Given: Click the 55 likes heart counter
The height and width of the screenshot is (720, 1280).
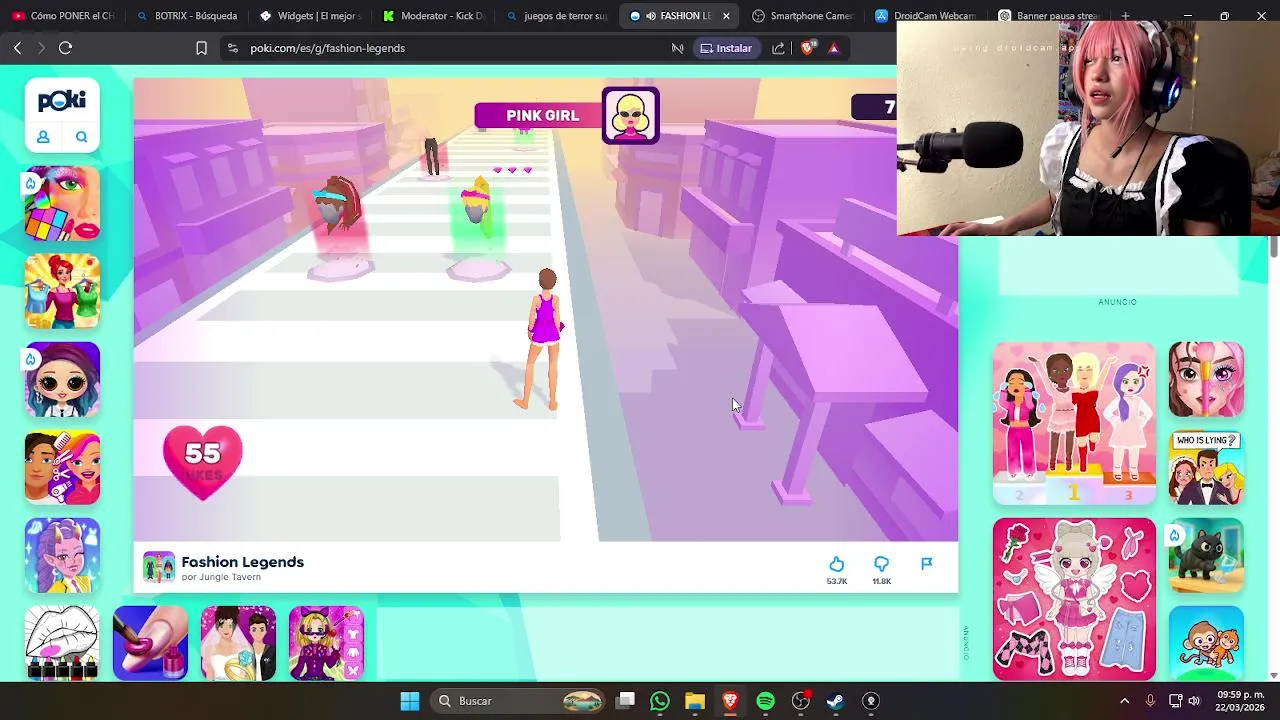Looking at the screenshot, I should point(202,462).
